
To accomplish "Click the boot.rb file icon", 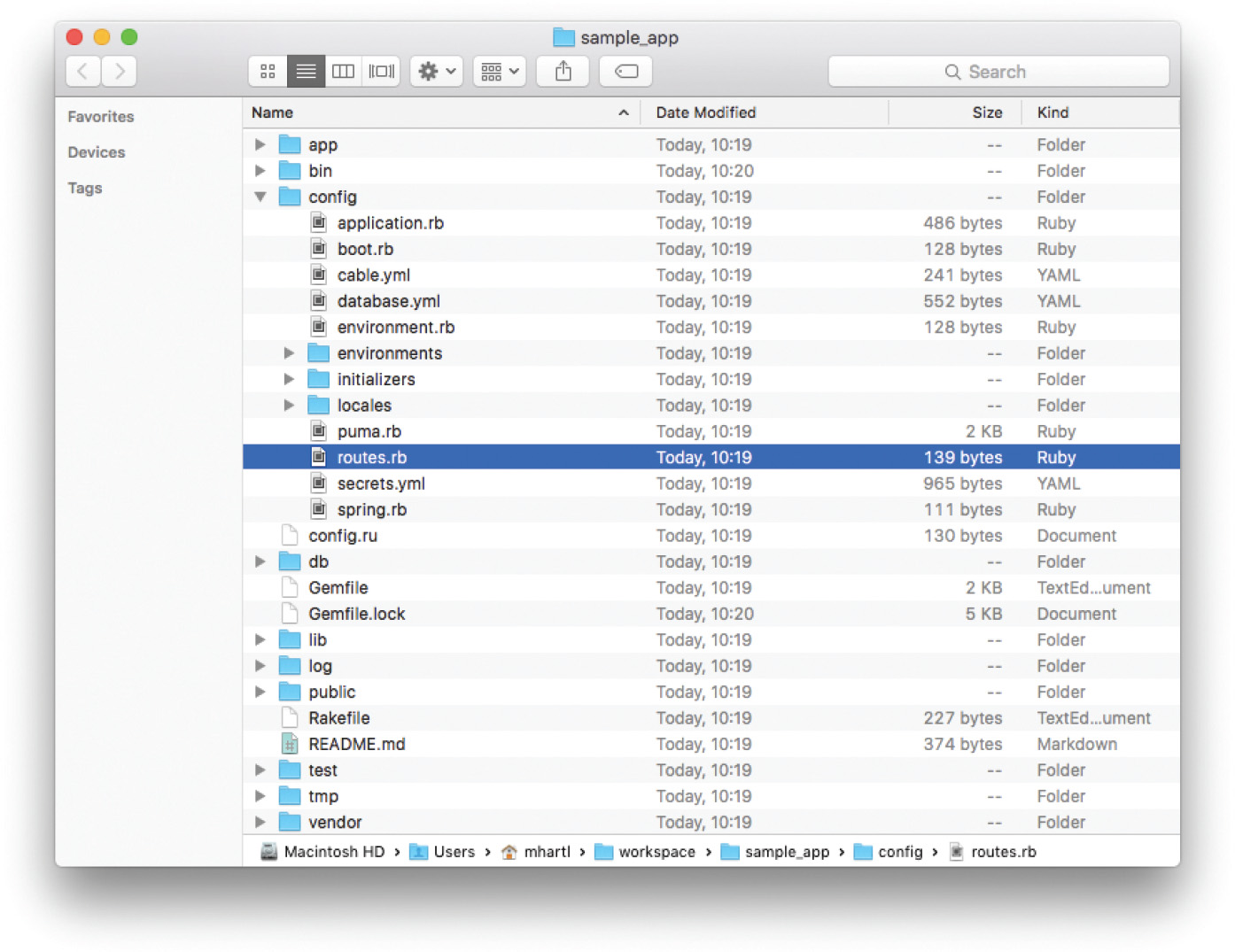I will (x=319, y=249).
